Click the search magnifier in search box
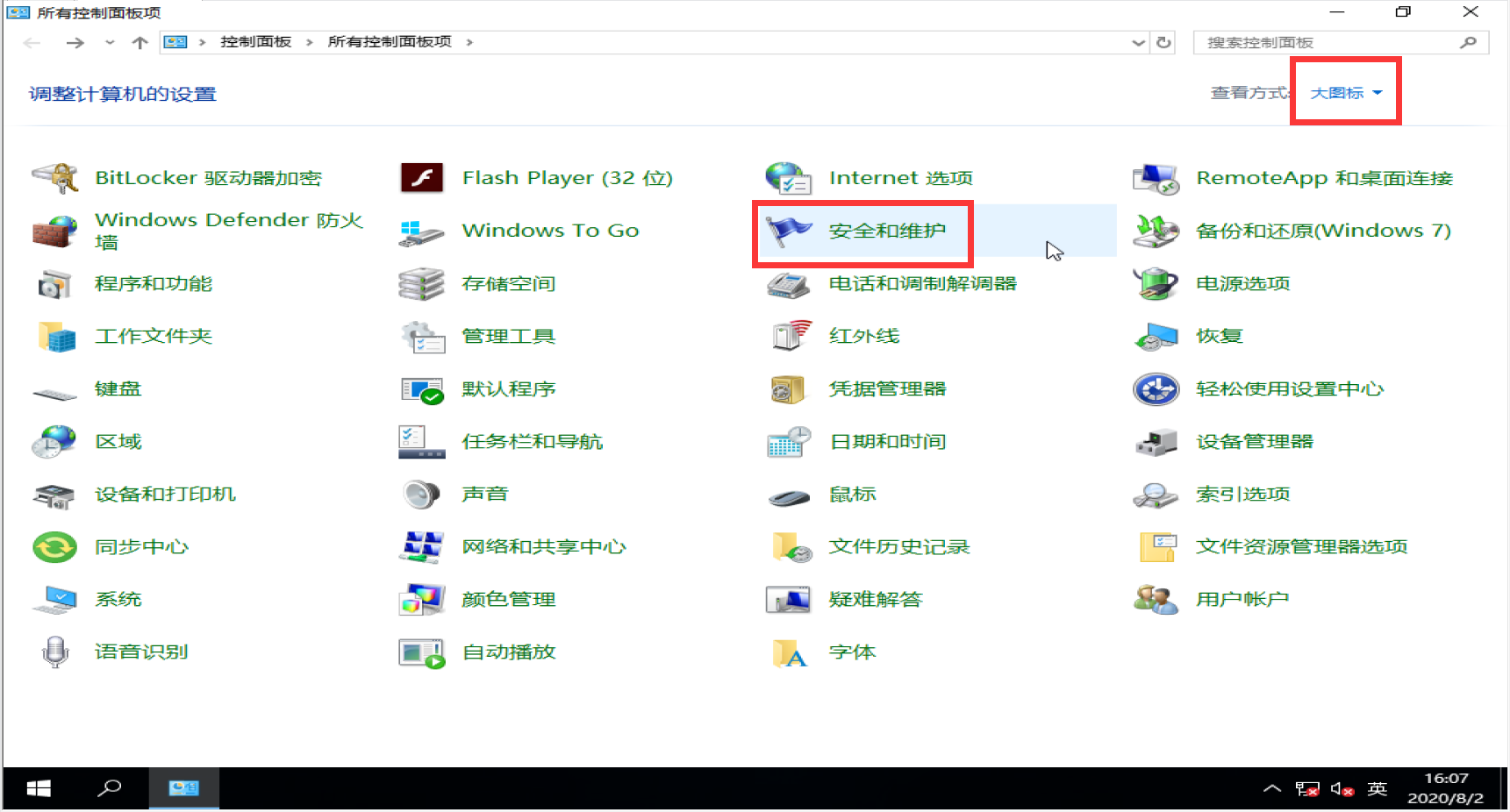The height and width of the screenshot is (812, 1510). (1468, 42)
